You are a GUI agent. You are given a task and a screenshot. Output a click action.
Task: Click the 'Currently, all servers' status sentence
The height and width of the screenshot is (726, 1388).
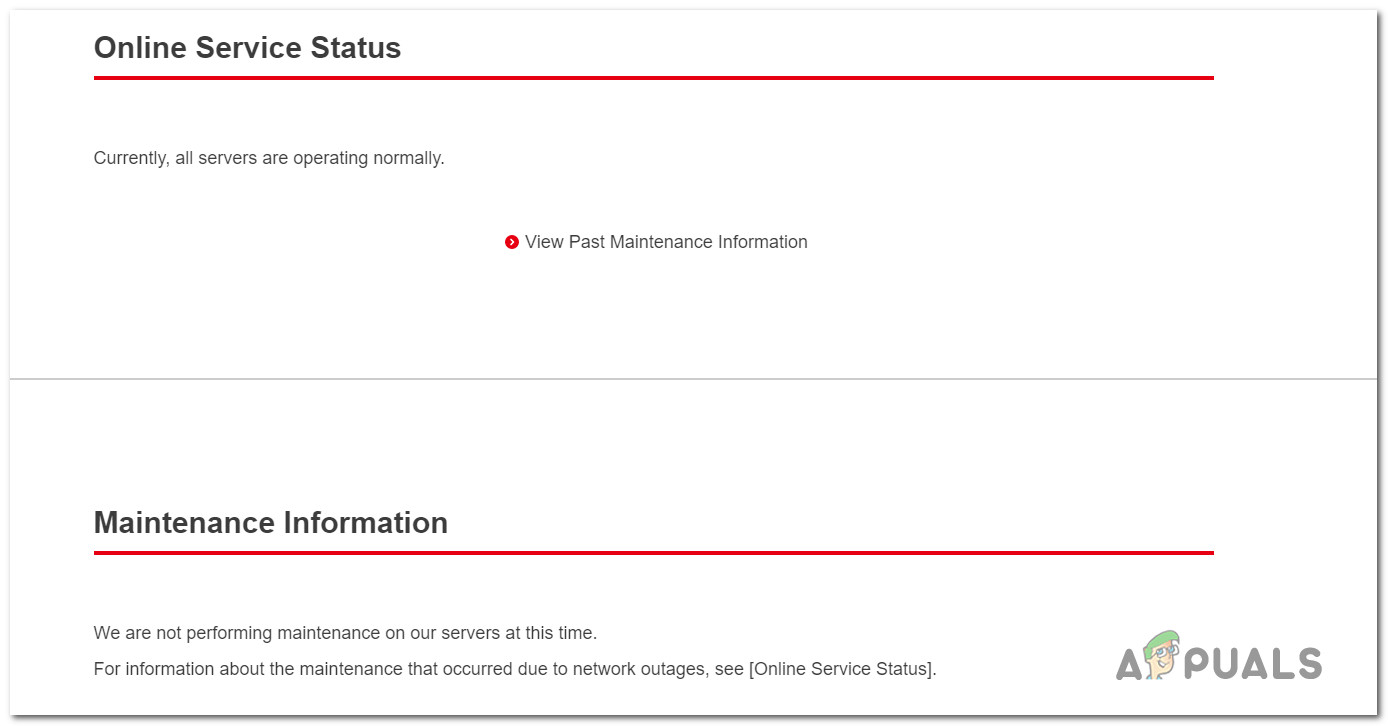(268, 158)
